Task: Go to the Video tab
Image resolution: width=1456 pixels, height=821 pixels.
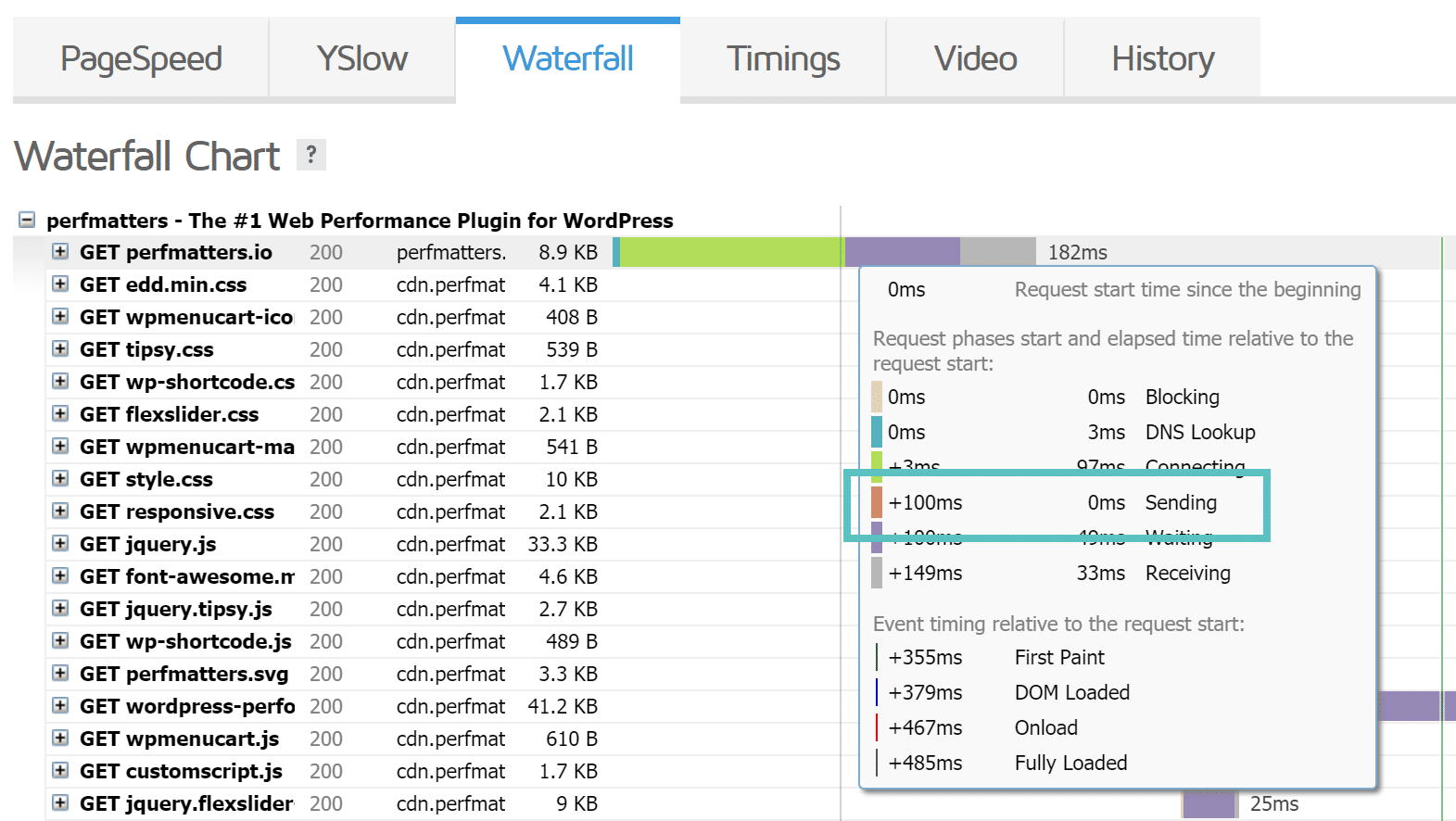Action: (975, 59)
